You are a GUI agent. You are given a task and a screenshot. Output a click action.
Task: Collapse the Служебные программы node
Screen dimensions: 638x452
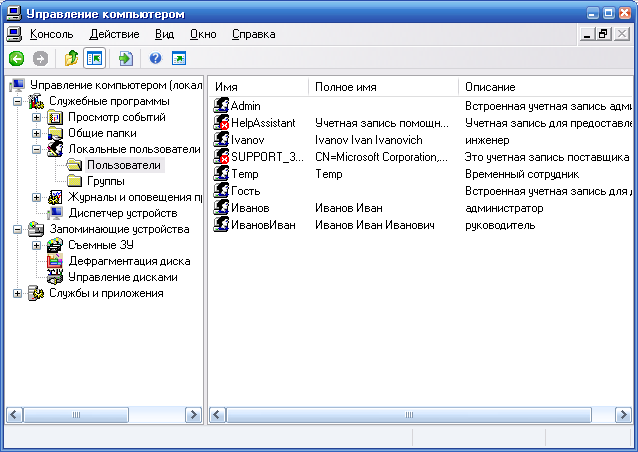(x=17, y=101)
